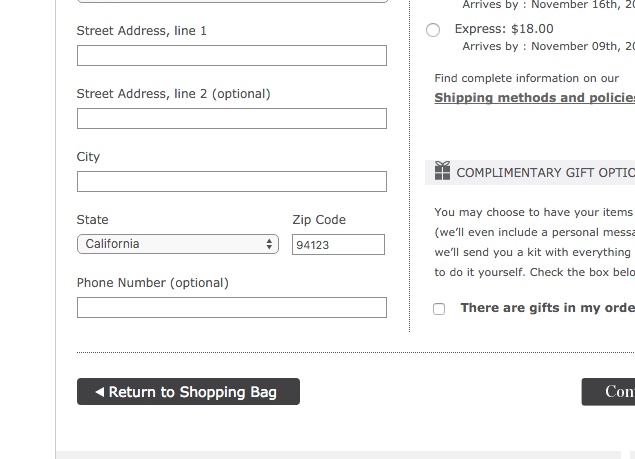Focus the Phone Number optional input
Image resolution: width=635 pixels, height=459 pixels.
(x=231, y=308)
